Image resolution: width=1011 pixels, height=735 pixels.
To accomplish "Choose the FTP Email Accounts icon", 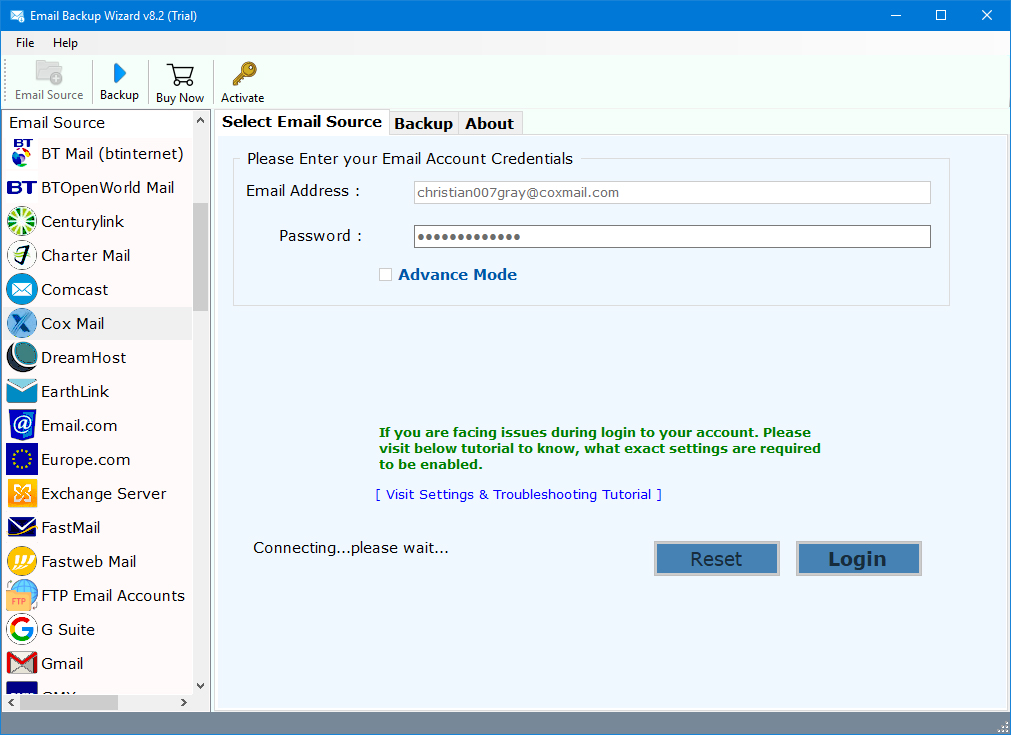I will [21, 596].
